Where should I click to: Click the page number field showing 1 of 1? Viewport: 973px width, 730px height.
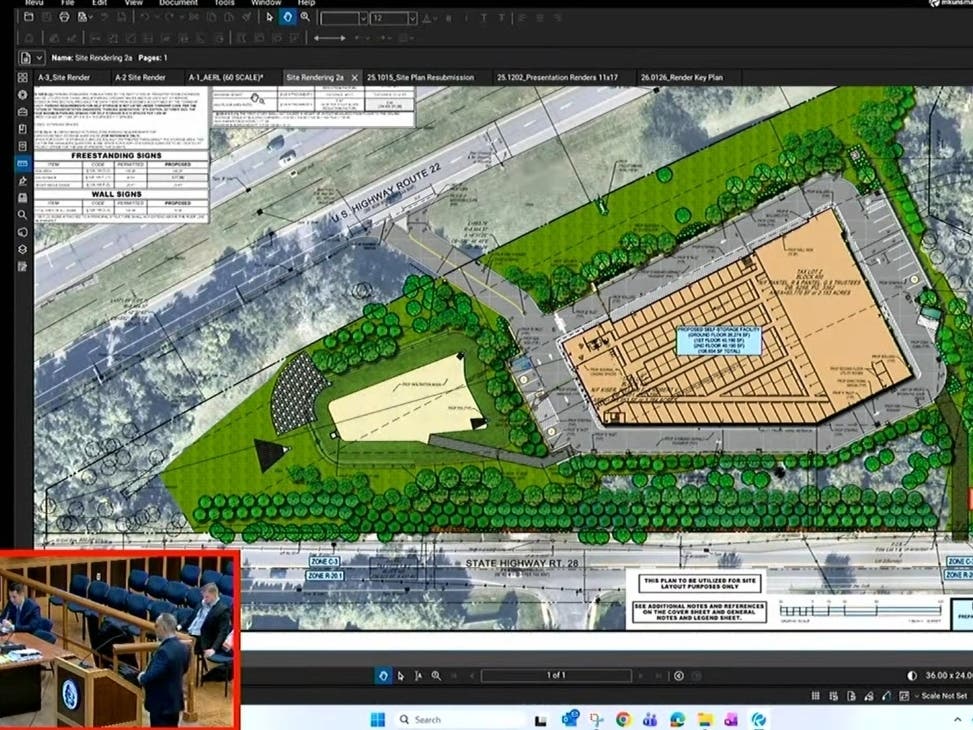[556, 674]
